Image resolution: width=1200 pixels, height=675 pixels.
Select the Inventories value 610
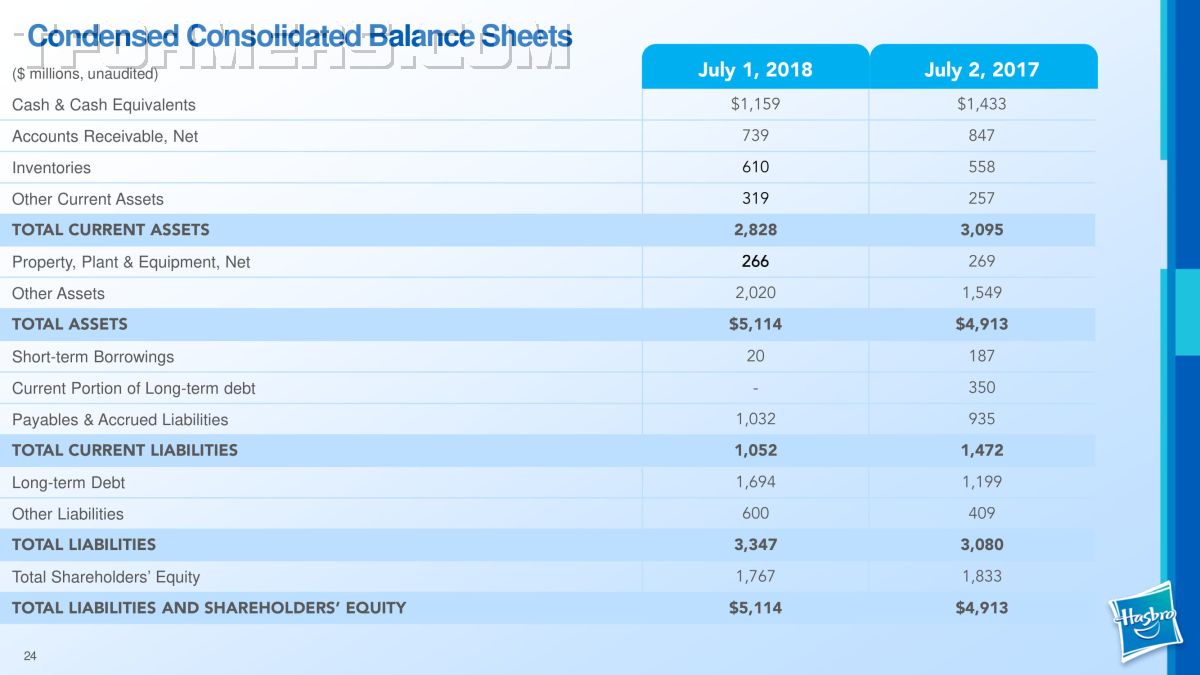(x=755, y=167)
